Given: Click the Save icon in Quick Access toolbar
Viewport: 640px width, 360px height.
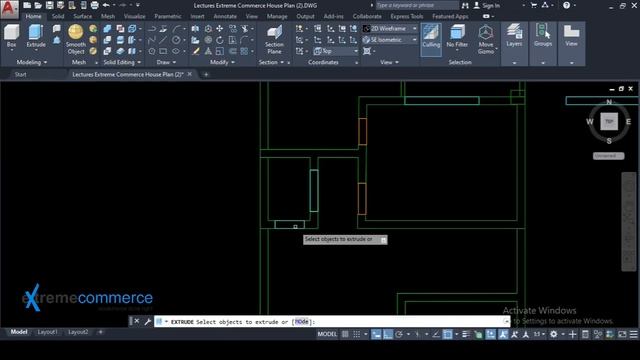Looking at the screenshot, I should click(x=49, y=5).
